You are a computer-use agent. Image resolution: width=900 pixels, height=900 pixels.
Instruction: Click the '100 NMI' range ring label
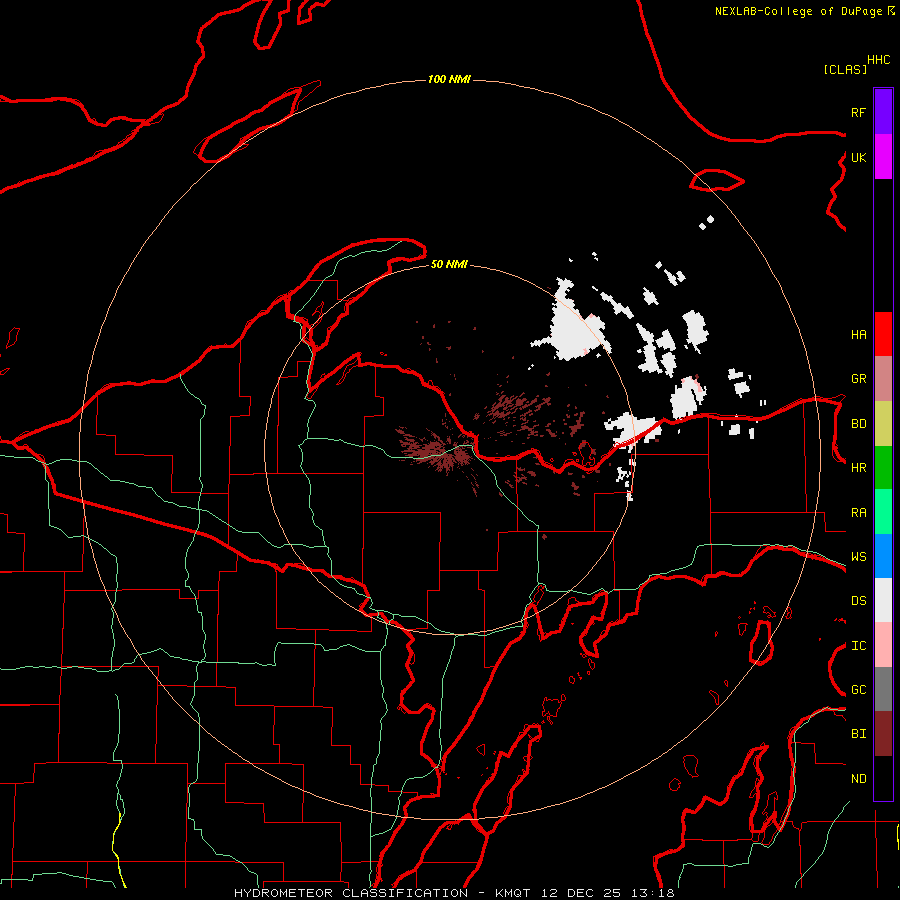449,79
